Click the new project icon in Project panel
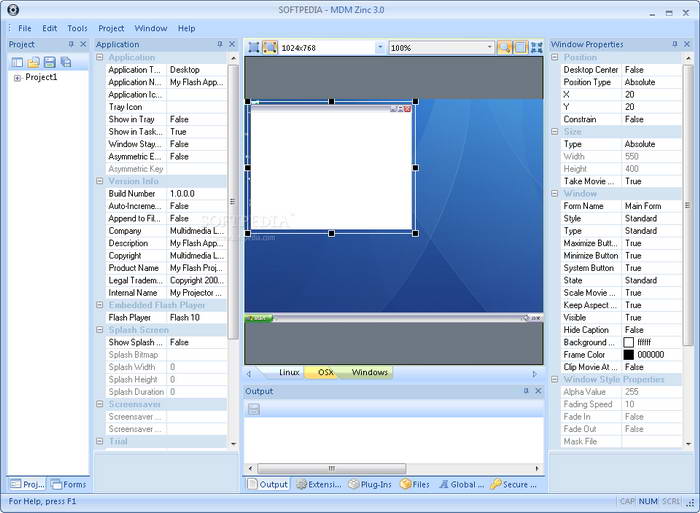This screenshot has height=513, width=700. [x=17, y=62]
